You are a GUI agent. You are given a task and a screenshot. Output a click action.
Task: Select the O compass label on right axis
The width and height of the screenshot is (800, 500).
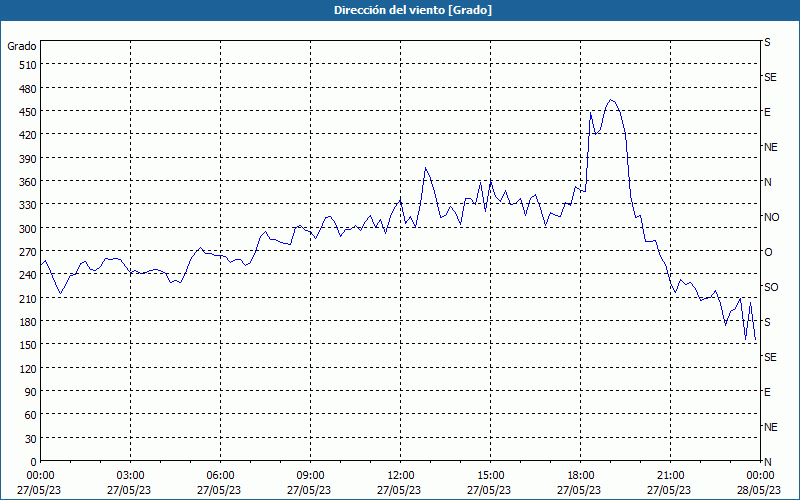point(768,252)
